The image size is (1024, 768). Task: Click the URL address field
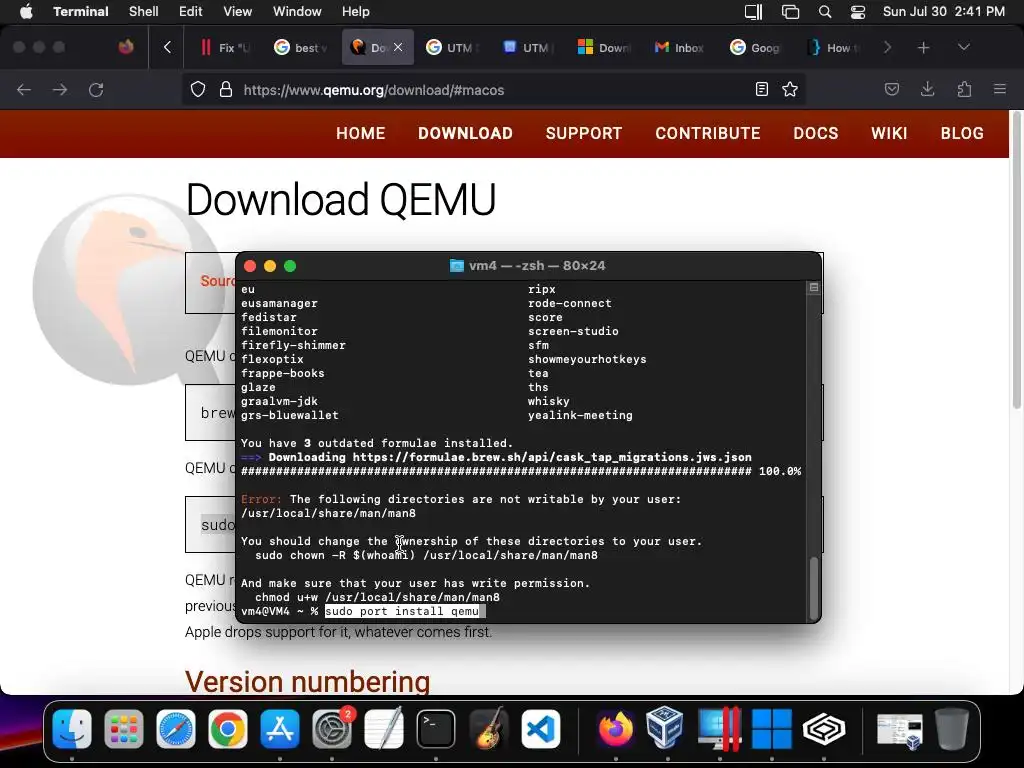(493, 89)
